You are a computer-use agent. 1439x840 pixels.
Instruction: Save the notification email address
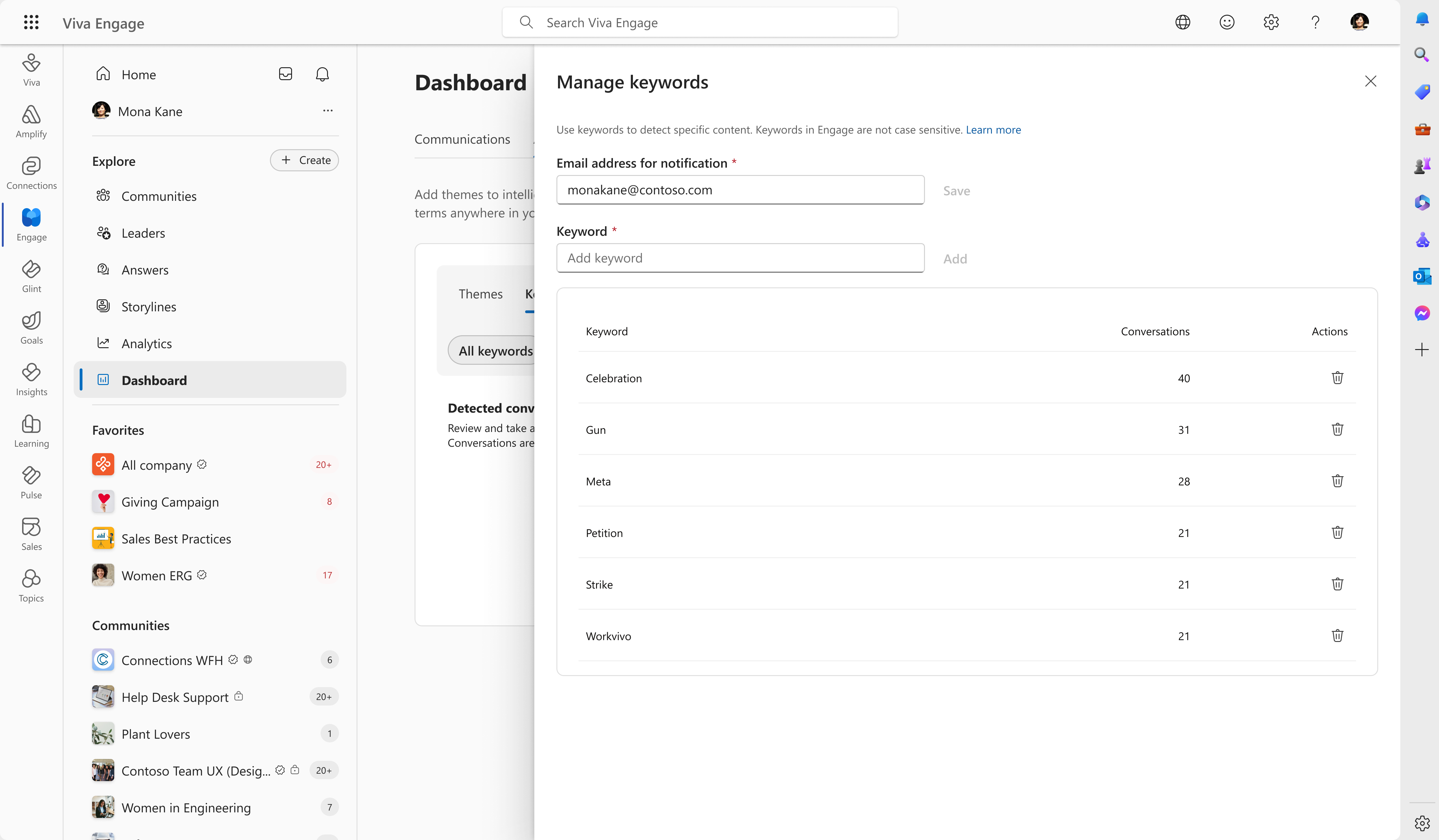(x=957, y=191)
